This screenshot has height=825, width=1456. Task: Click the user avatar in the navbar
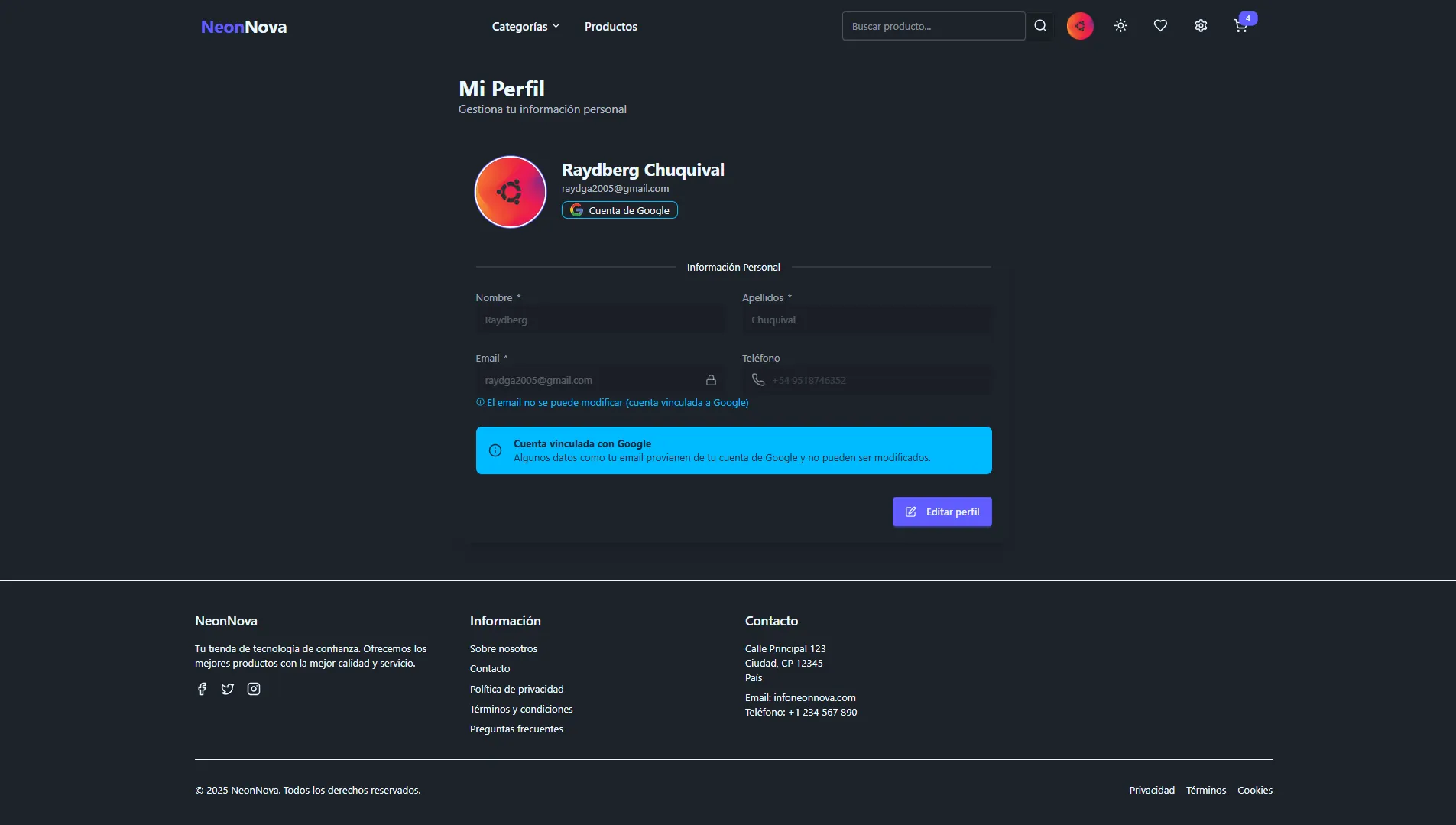tap(1080, 26)
